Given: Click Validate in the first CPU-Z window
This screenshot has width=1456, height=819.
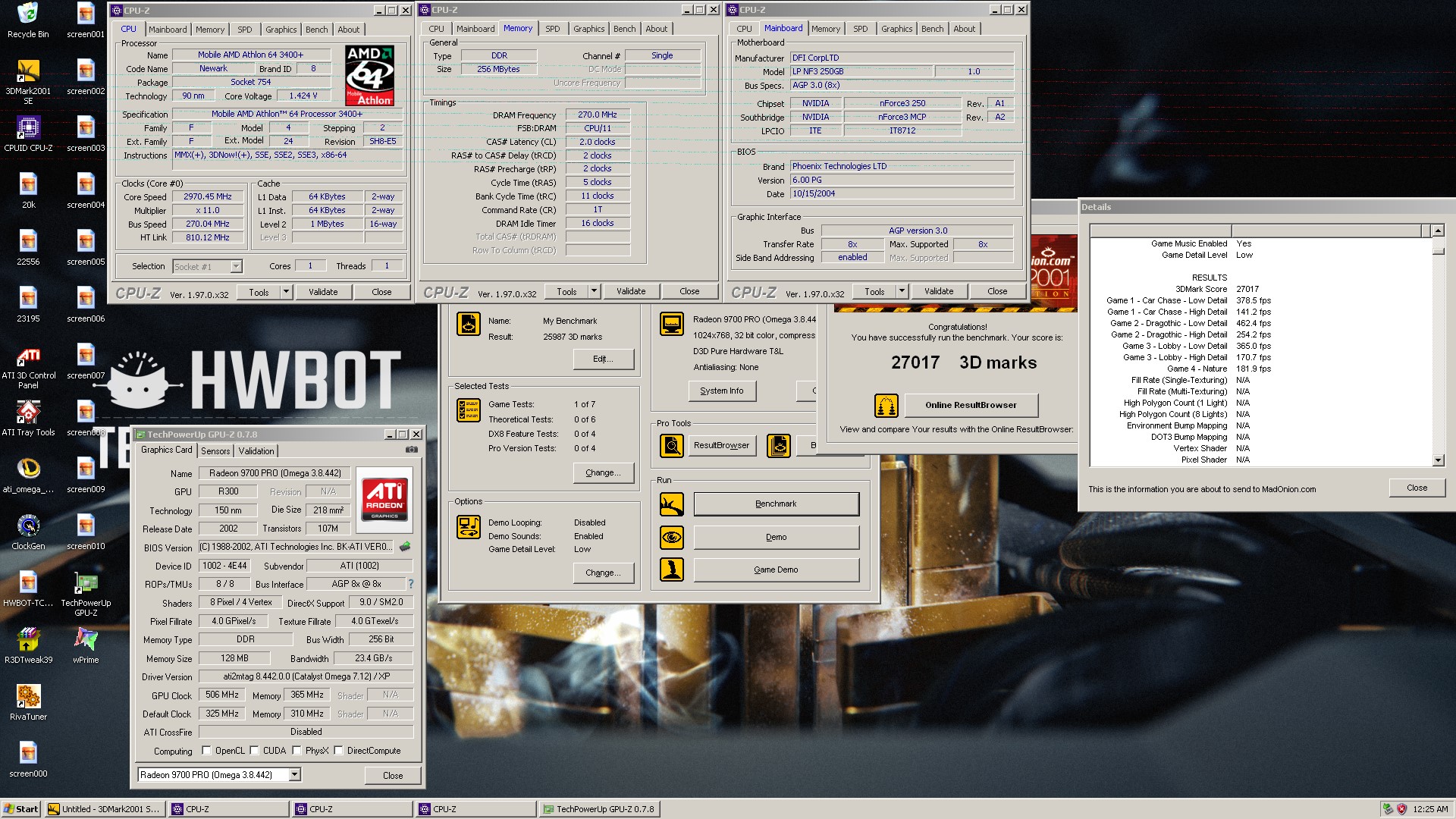Looking at the screenshot, I should click(x=323, y=292).
